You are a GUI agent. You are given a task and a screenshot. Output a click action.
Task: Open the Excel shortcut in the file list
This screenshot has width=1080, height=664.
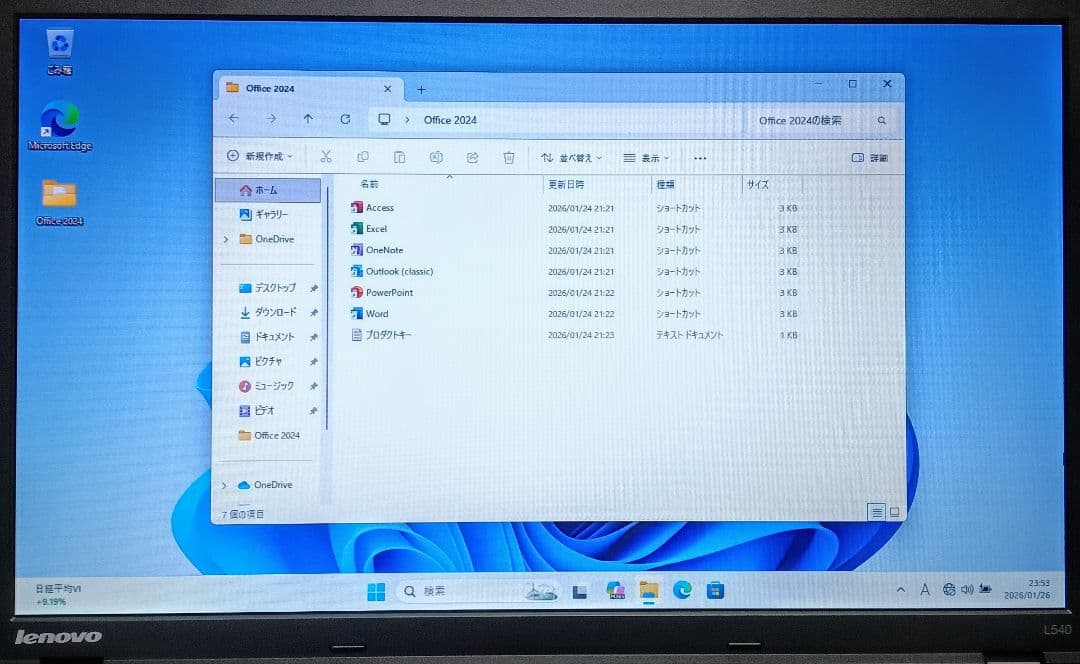378,228
